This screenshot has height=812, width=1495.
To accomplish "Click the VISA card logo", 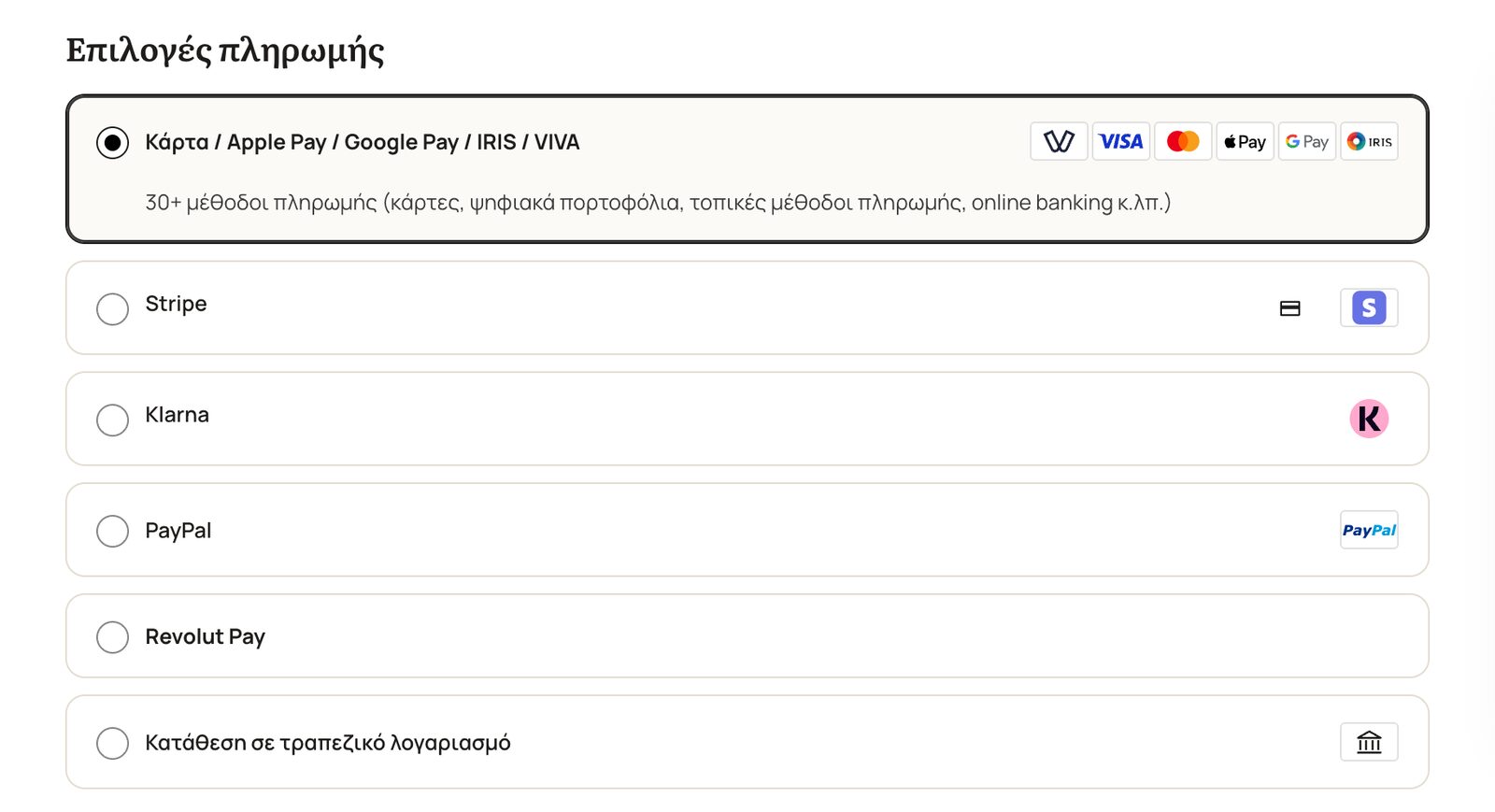I will point(1121,141).
